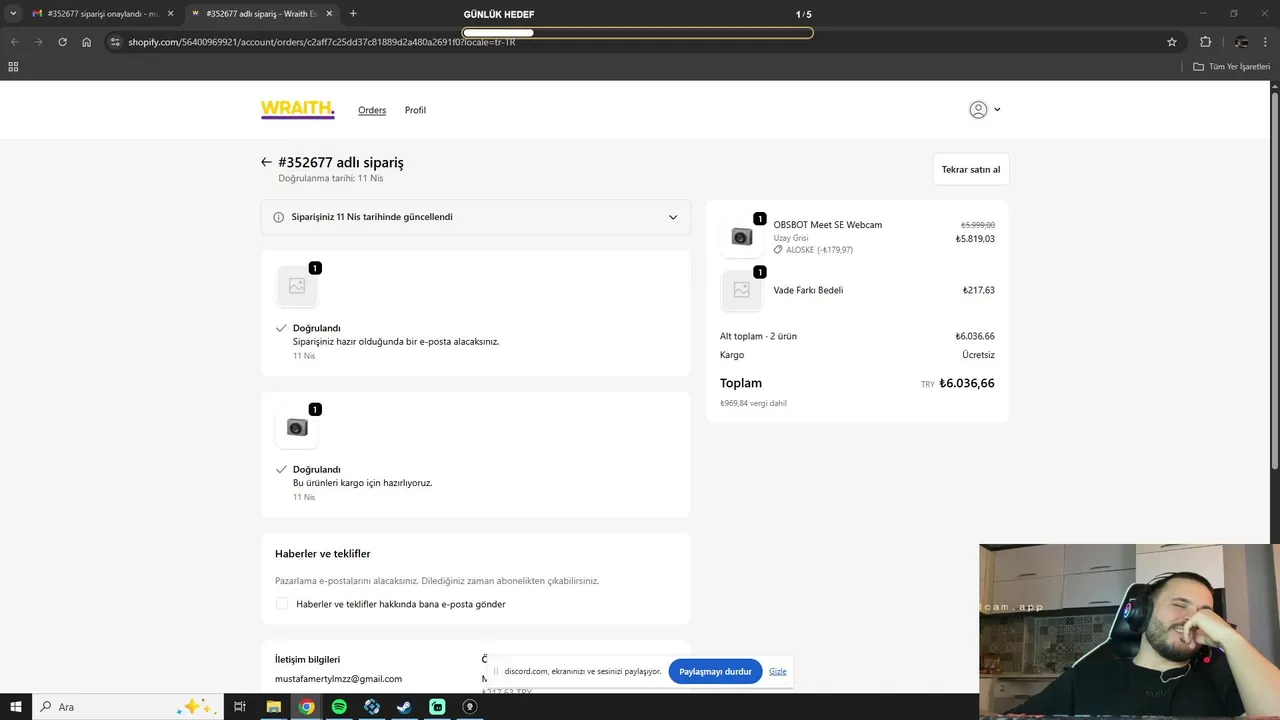The width and height of the screenshot is (1280, 720).
Task: Click the green robot-face taskbar app icon
Action: pos(437,707)
